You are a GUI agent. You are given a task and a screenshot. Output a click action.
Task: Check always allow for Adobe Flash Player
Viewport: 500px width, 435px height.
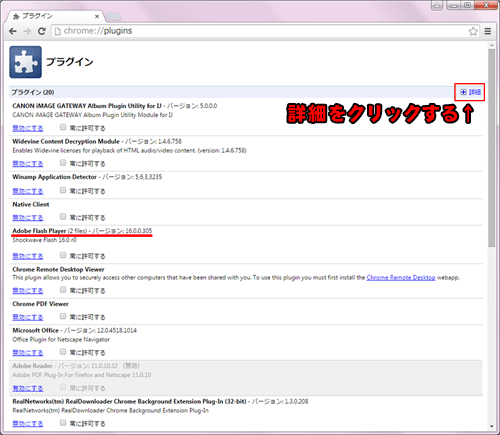(63, 255)
